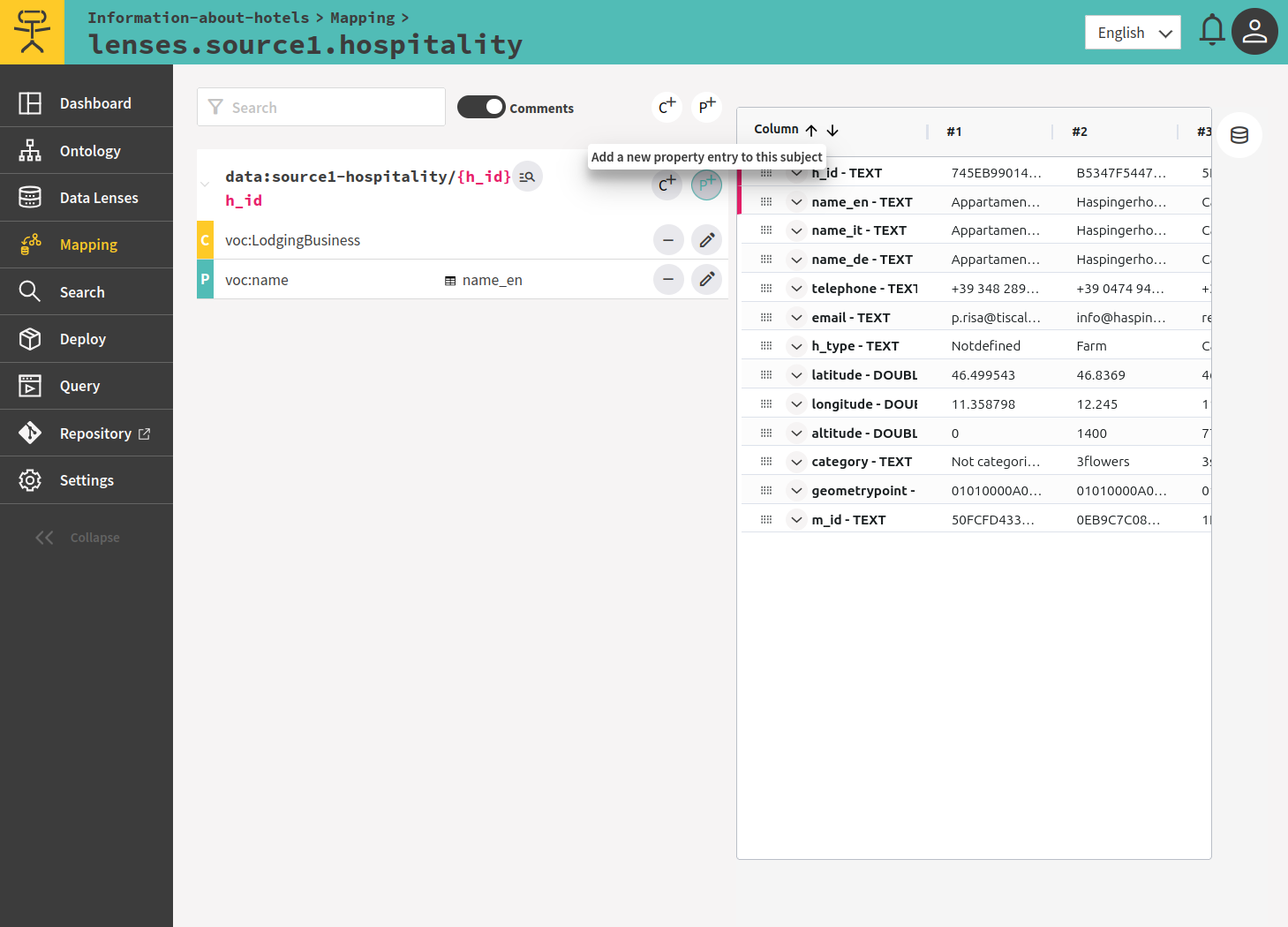Open the English language dropdown
This screenshot has height=927, width=1288.
(x=1133, y=33)
